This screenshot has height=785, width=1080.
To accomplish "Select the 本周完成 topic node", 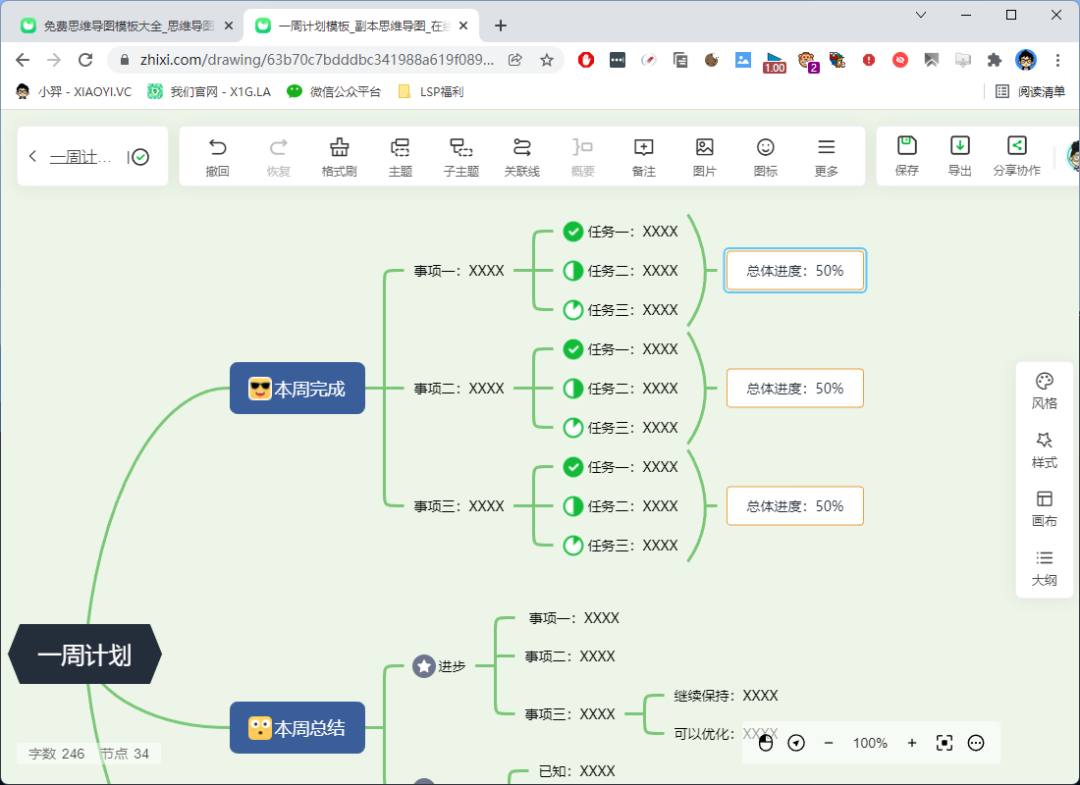I will tap(298, 388).
